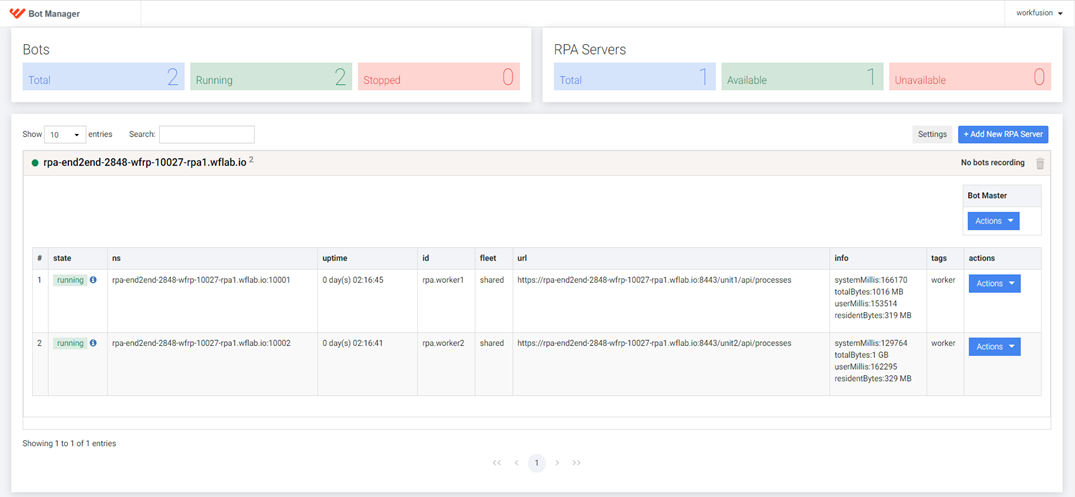Delete the RPA server via trash icon

pos(1040,163)
